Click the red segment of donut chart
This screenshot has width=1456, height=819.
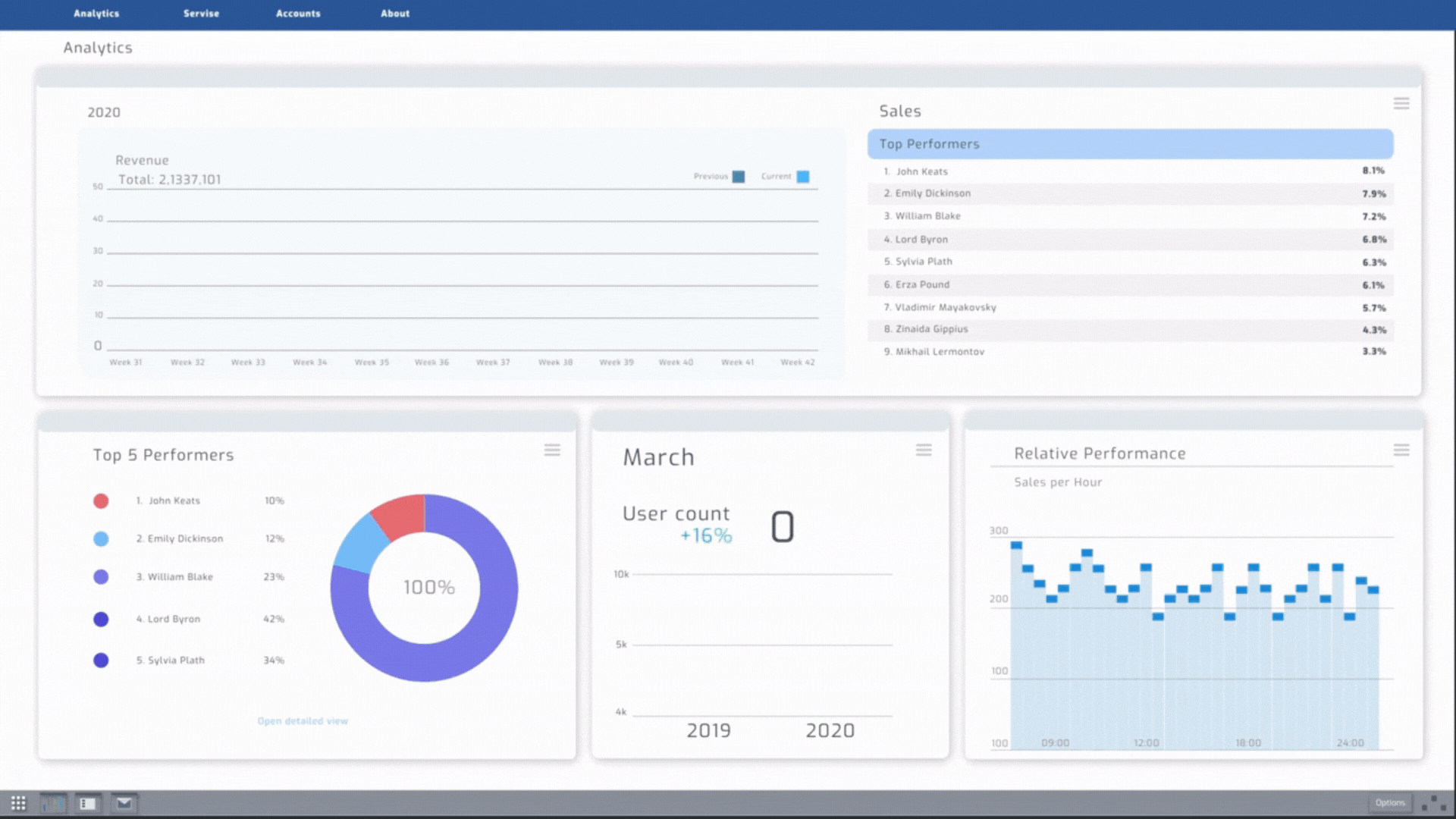click(x=400, y=516)
